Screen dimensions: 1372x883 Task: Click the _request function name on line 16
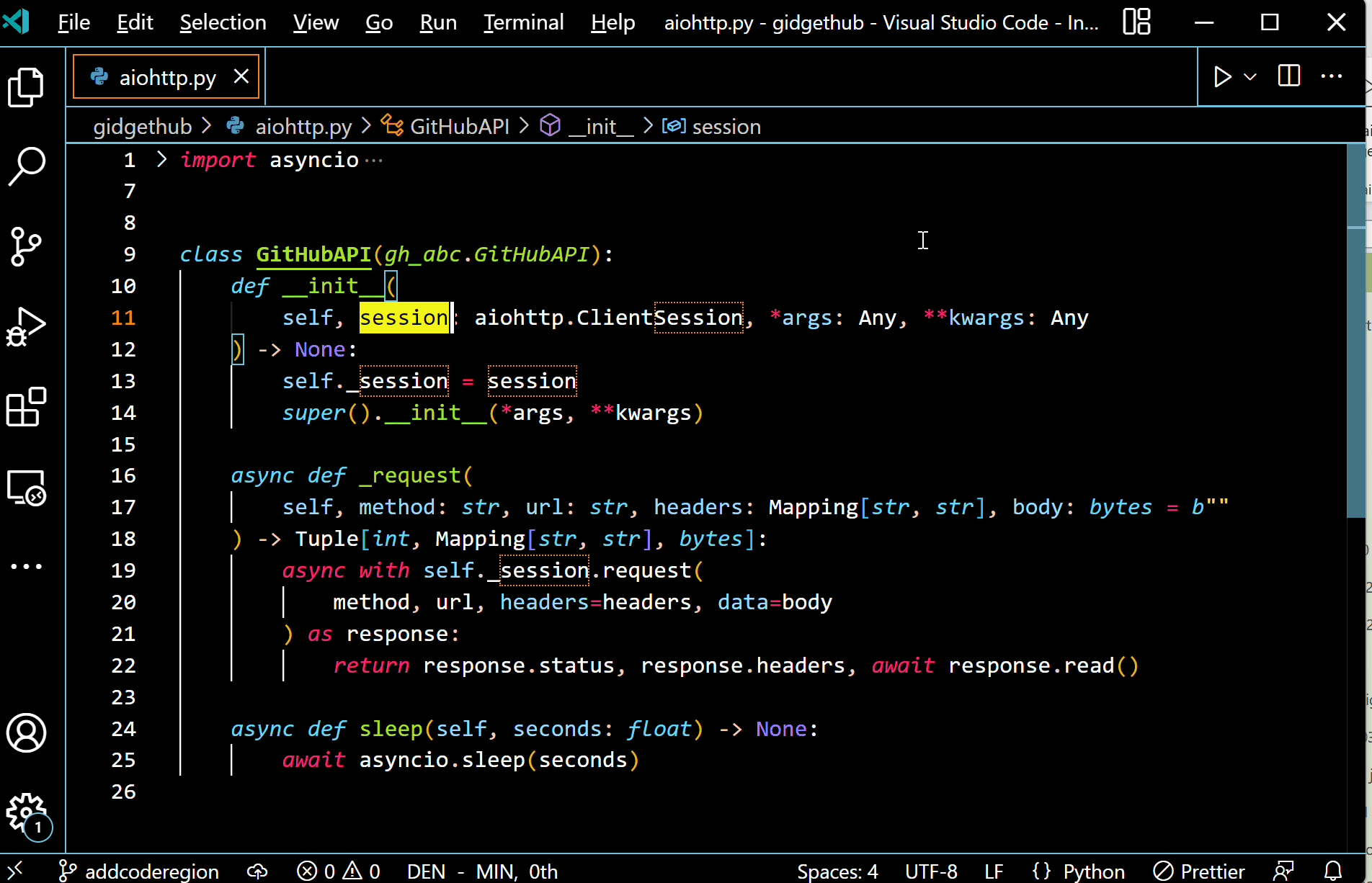(x=409, y=475)
